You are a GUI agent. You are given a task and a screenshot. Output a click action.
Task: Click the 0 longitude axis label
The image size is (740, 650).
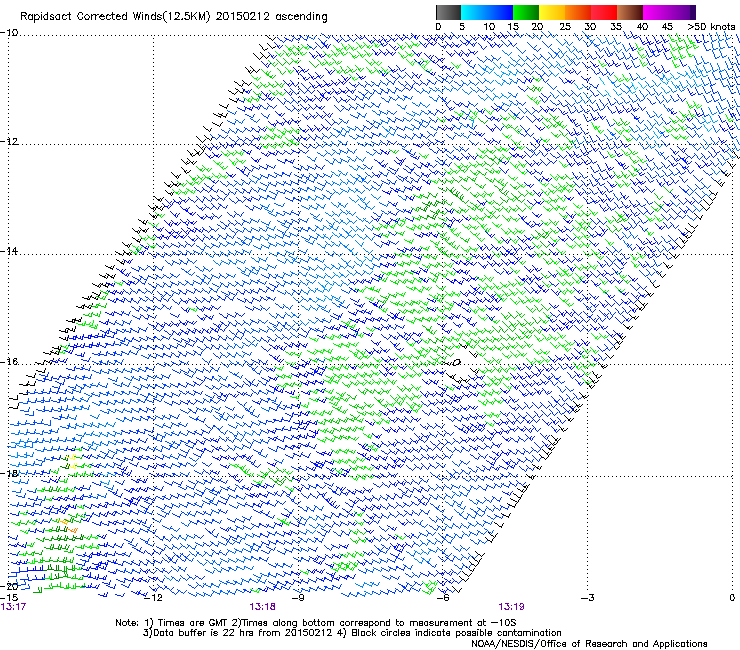coord(732,598)
